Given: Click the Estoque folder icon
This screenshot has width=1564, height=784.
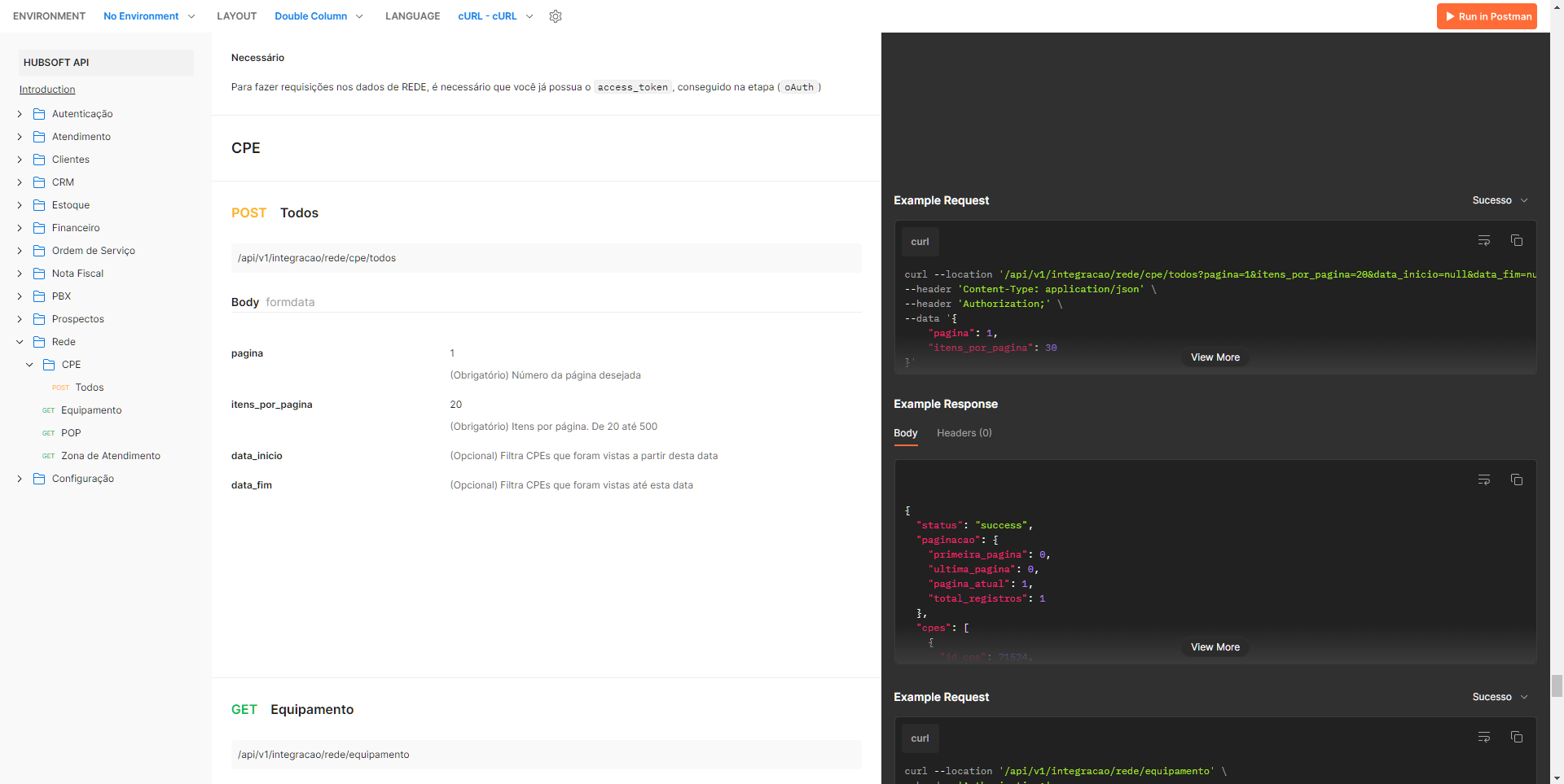Looking at the screenshot, I should pyautogui.click(x=39, y=205).
